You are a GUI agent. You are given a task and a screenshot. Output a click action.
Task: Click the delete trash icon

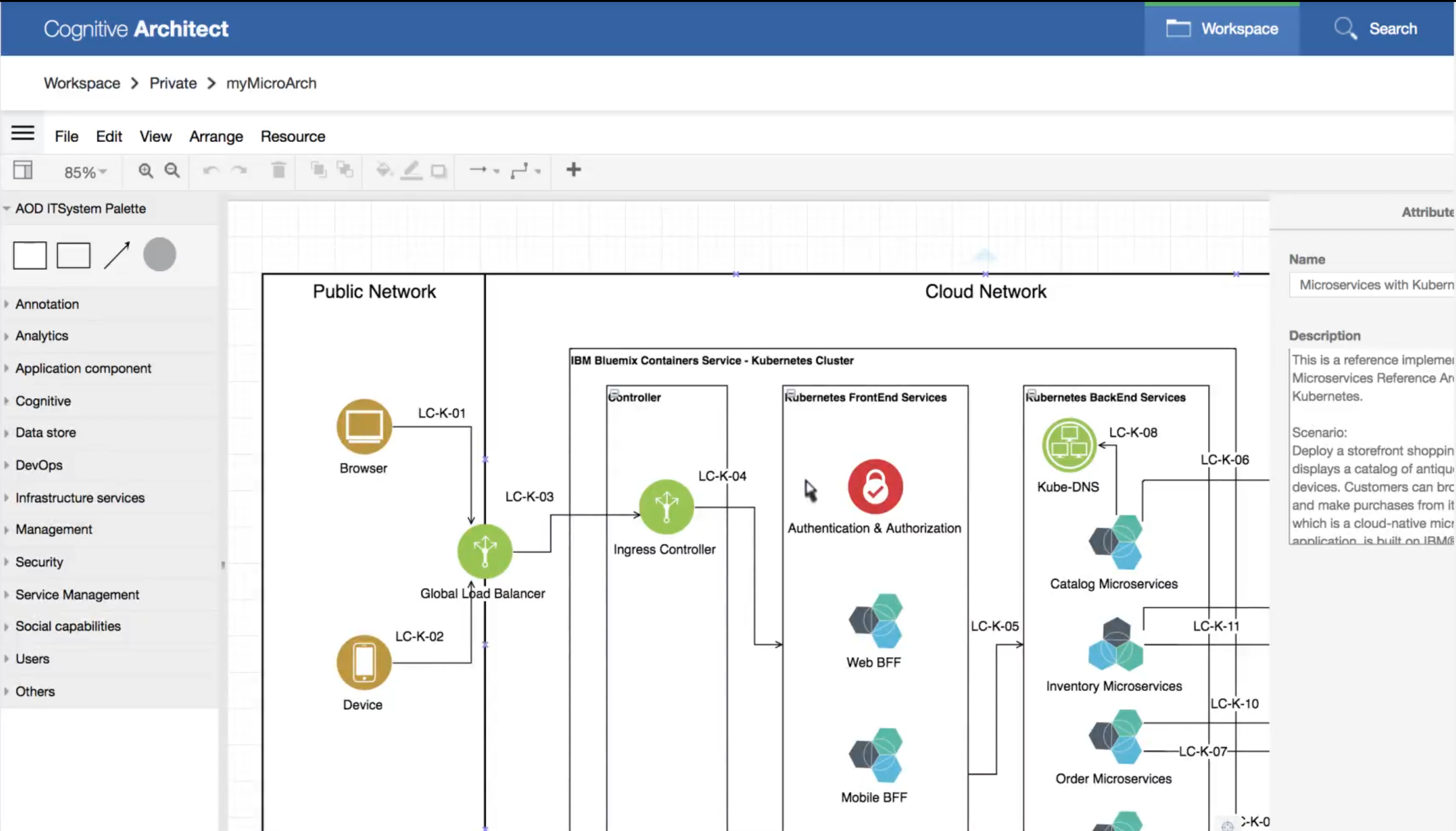[x=279, y=170]
